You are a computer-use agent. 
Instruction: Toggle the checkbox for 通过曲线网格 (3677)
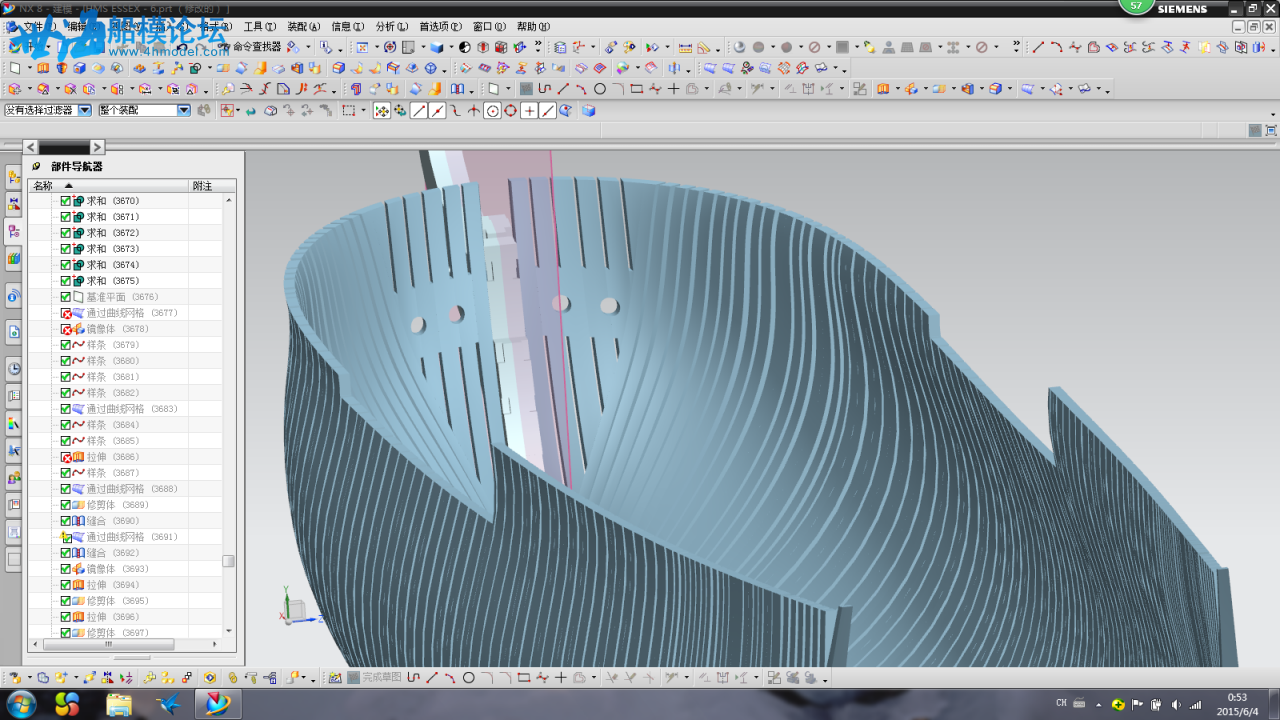click(66, 313)
